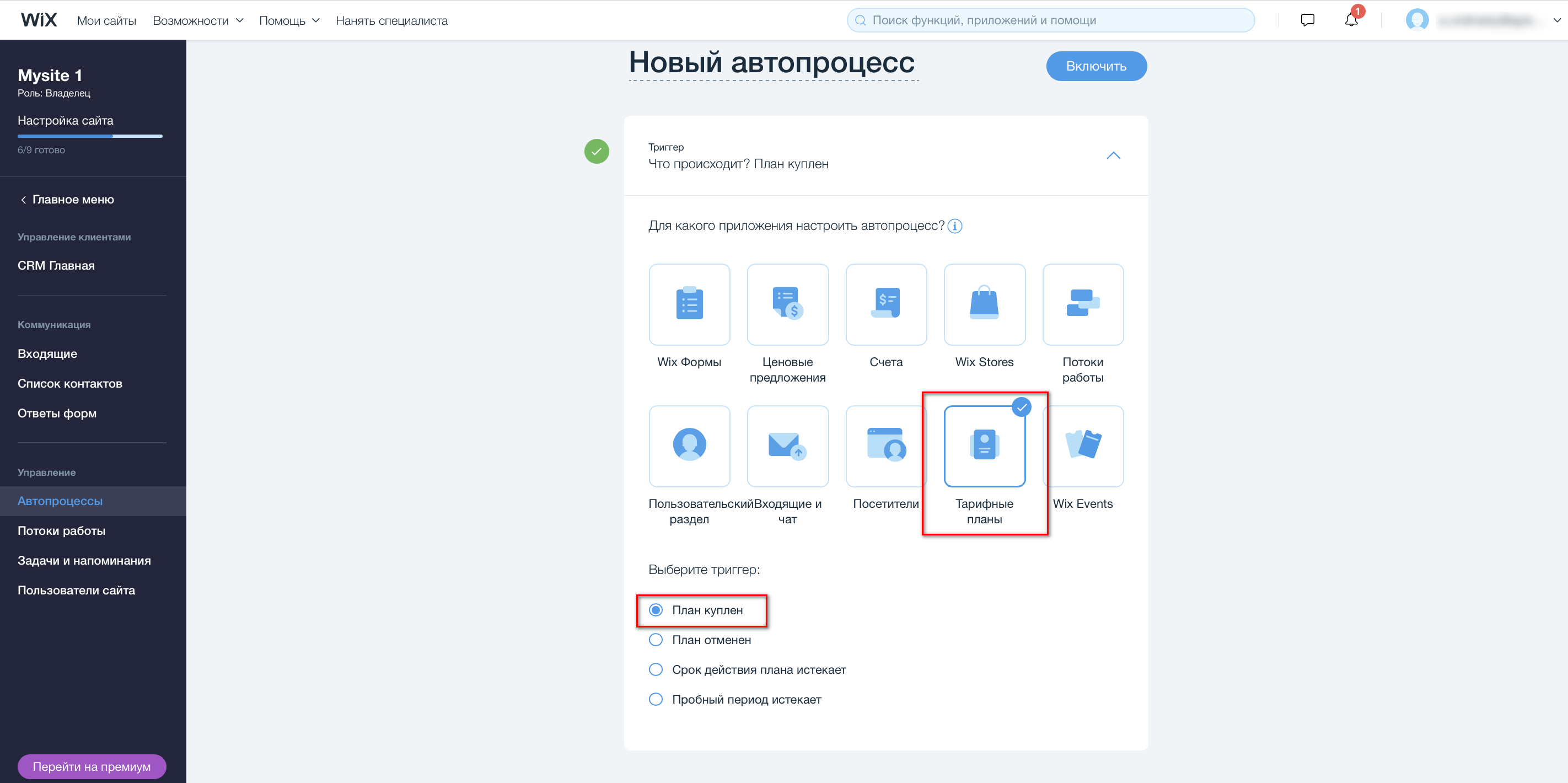Select the Пользовательский раздел app tile
The image size is (1568, 783).
(689, 446)
